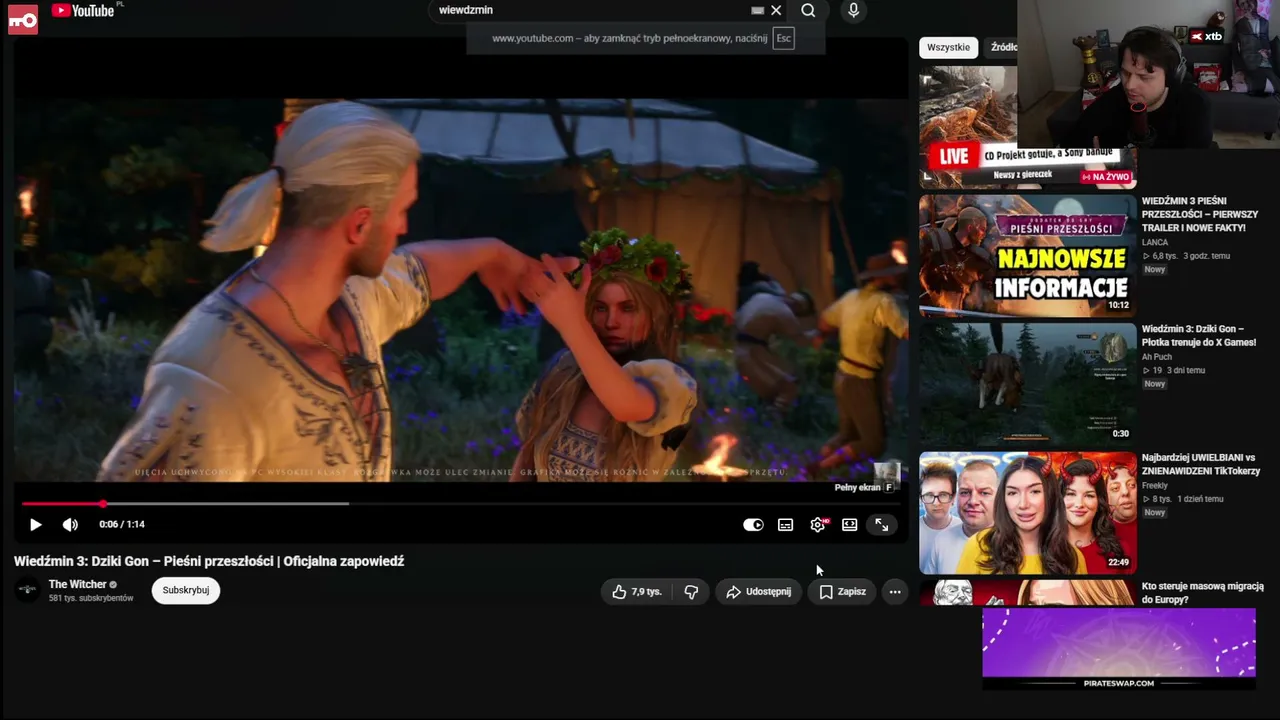Open the YouTube home logo
This screenshot has height=720, width=1280.
(83, 11)
